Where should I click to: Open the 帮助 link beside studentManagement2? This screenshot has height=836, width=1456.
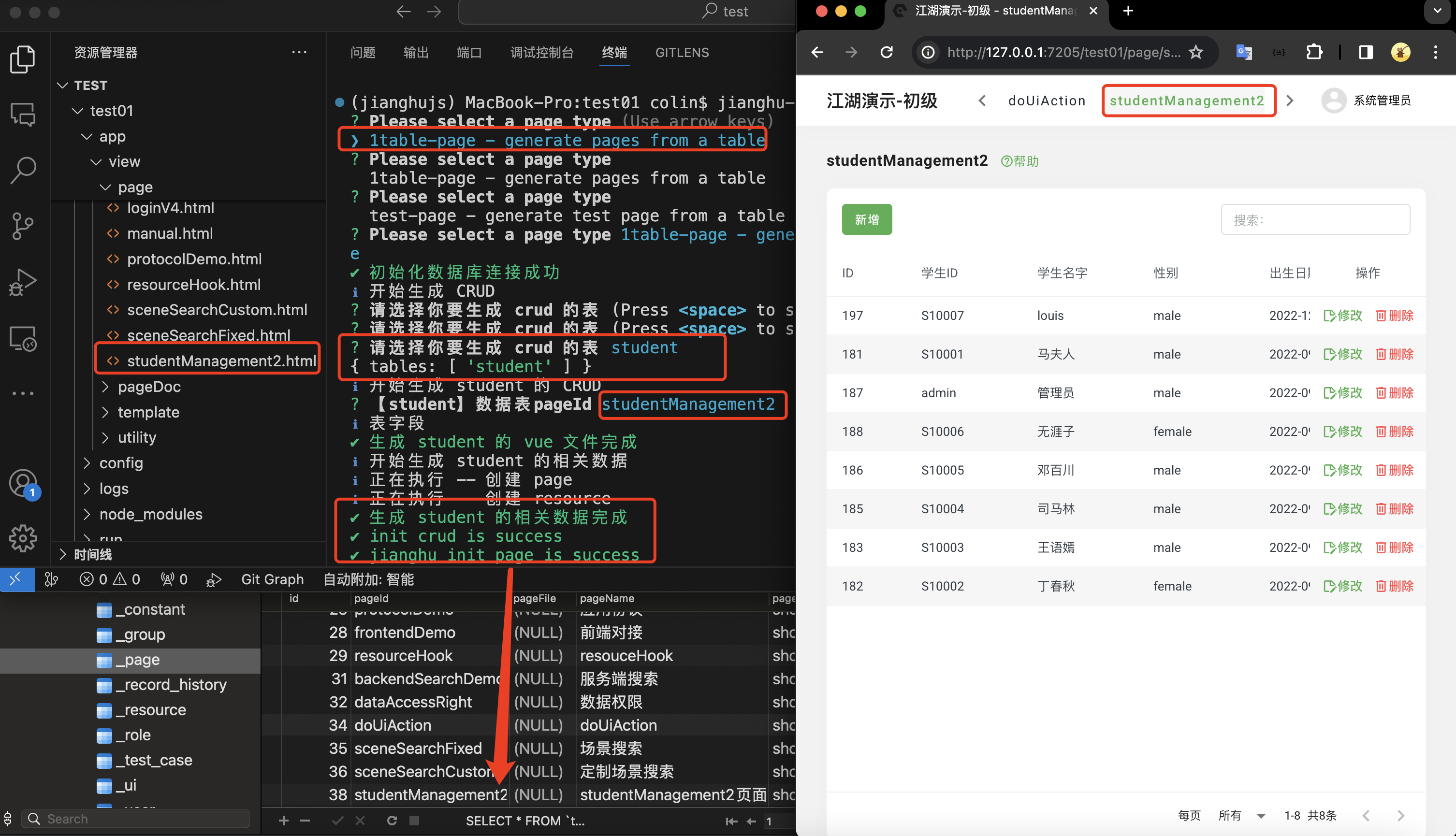point(1020,161)
